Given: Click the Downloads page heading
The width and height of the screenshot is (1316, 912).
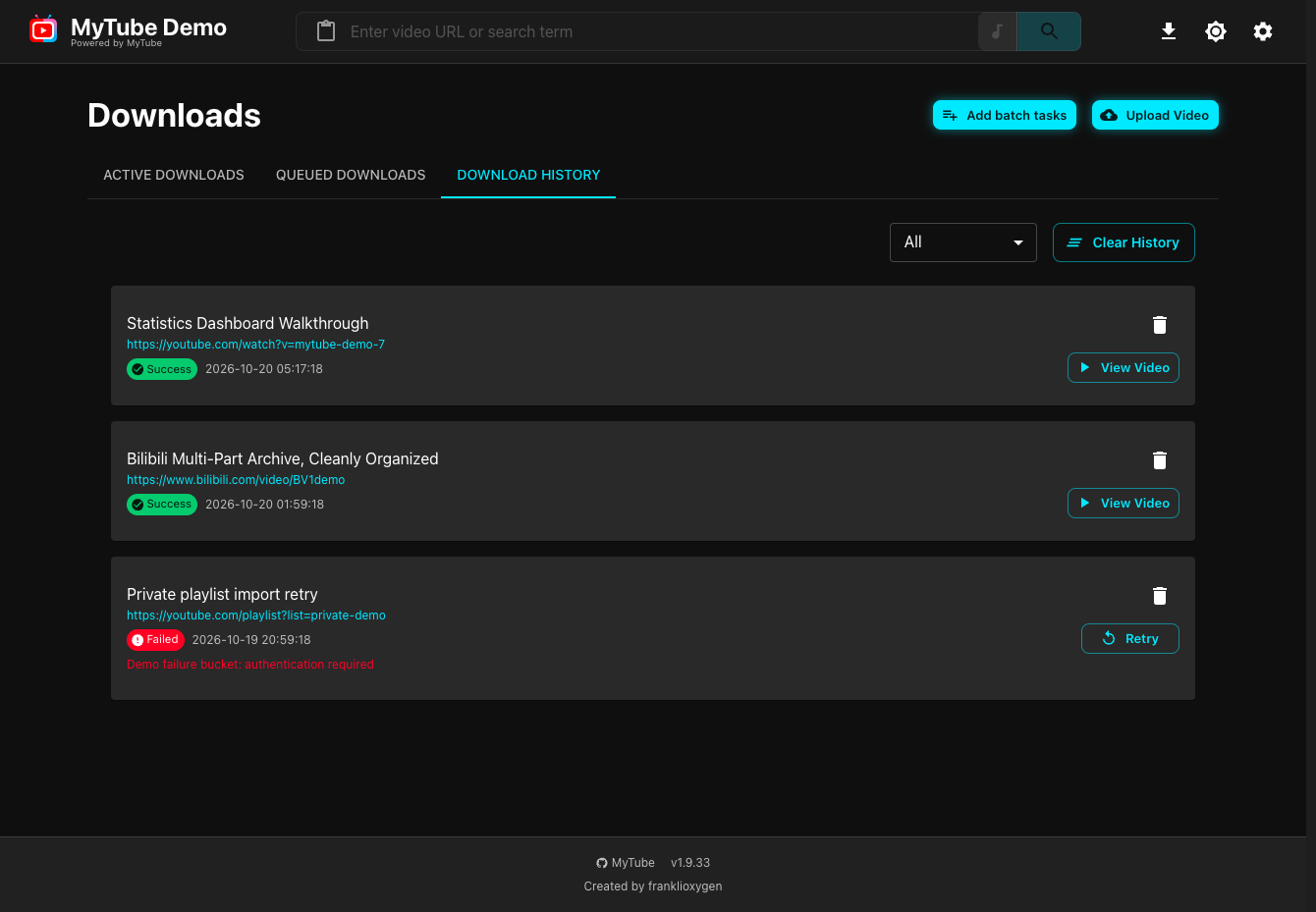Looking at the screenshot, I should [174, 116].
